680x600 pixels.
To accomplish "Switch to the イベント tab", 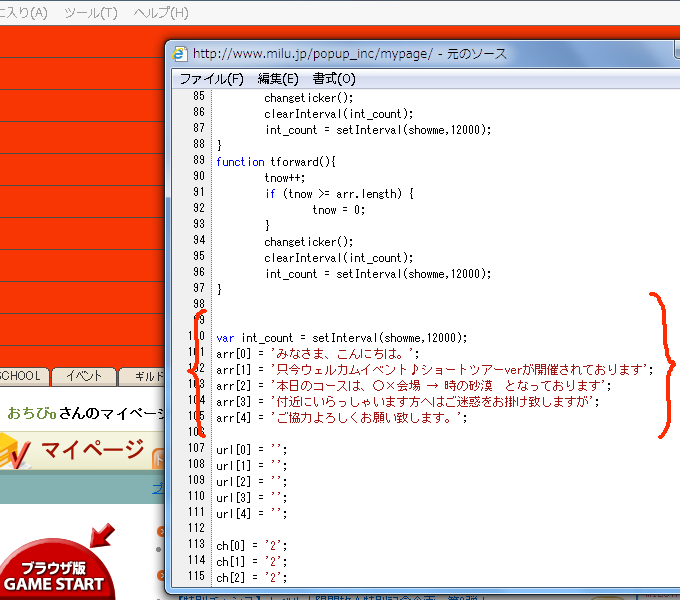I will coord(83,376).
